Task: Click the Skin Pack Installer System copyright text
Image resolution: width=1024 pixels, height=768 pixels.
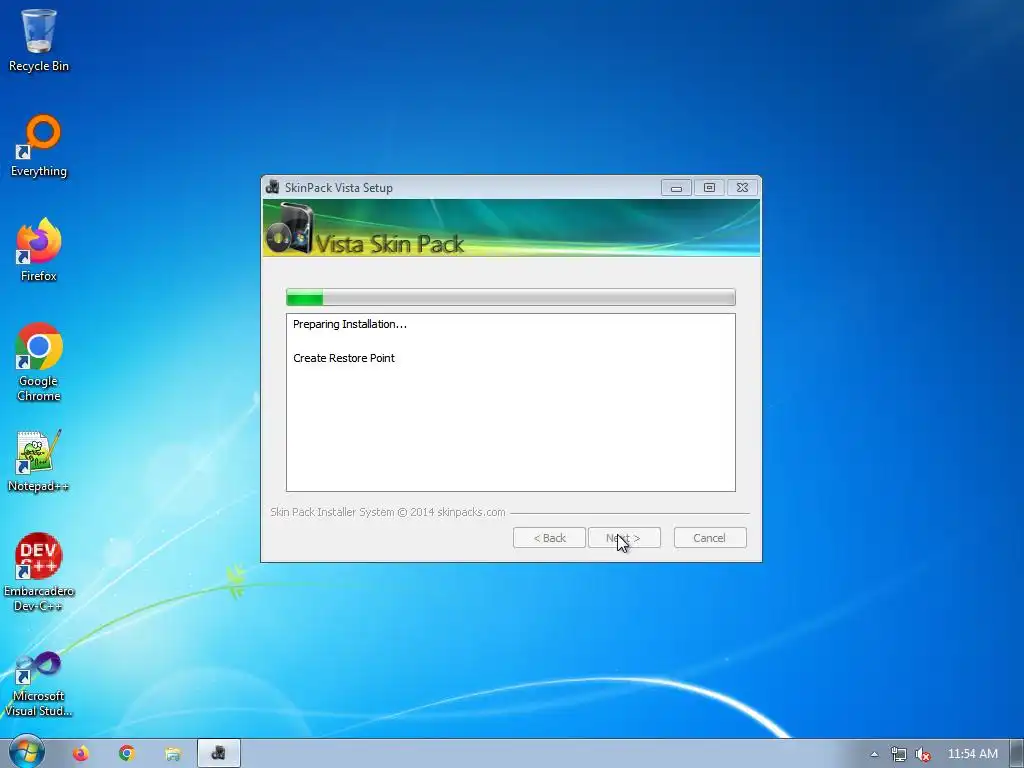Action: [x=388, y=512]
